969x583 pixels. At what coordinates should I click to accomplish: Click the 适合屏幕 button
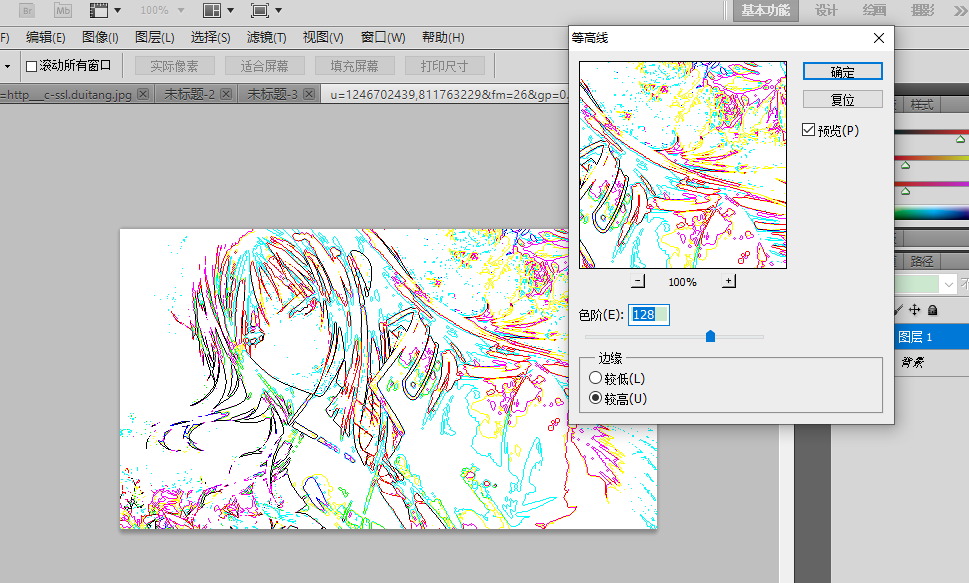click(264, 66)
